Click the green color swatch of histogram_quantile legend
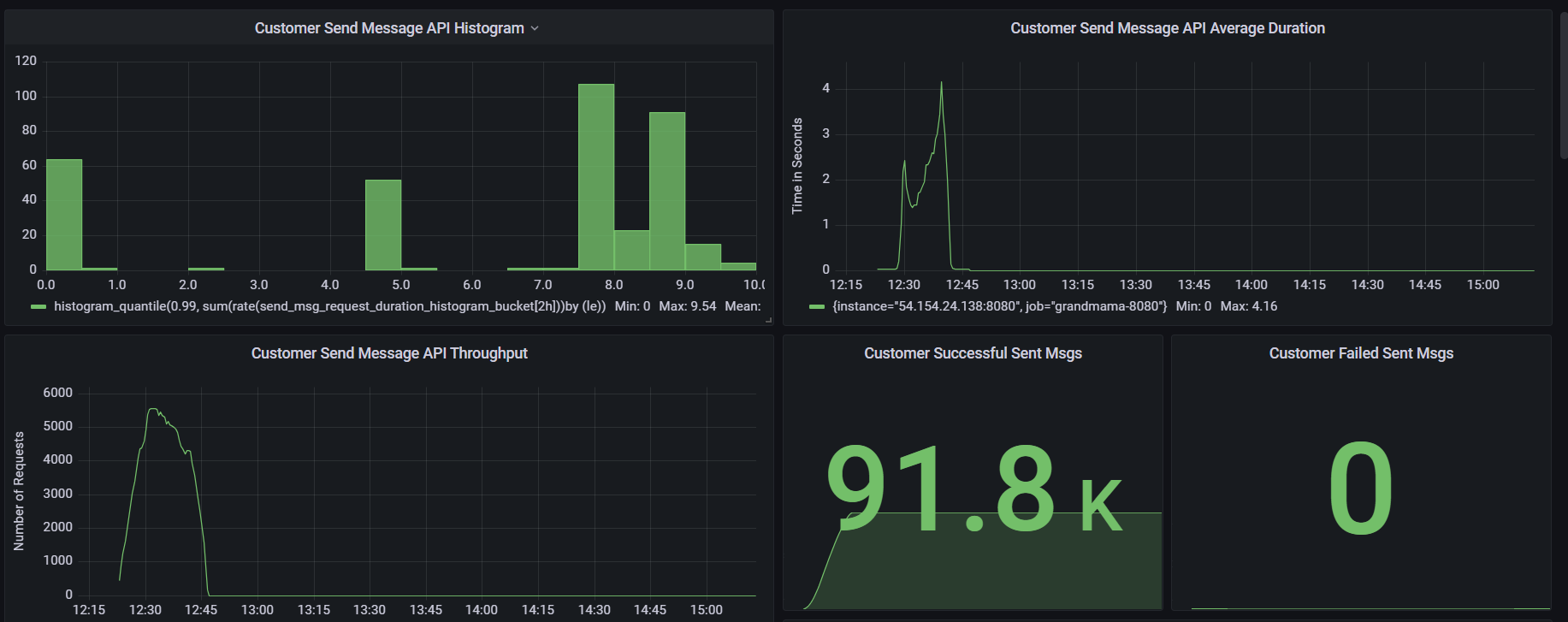The width and height of the screenshot is (1568, 622). click(x=38, y=307)
